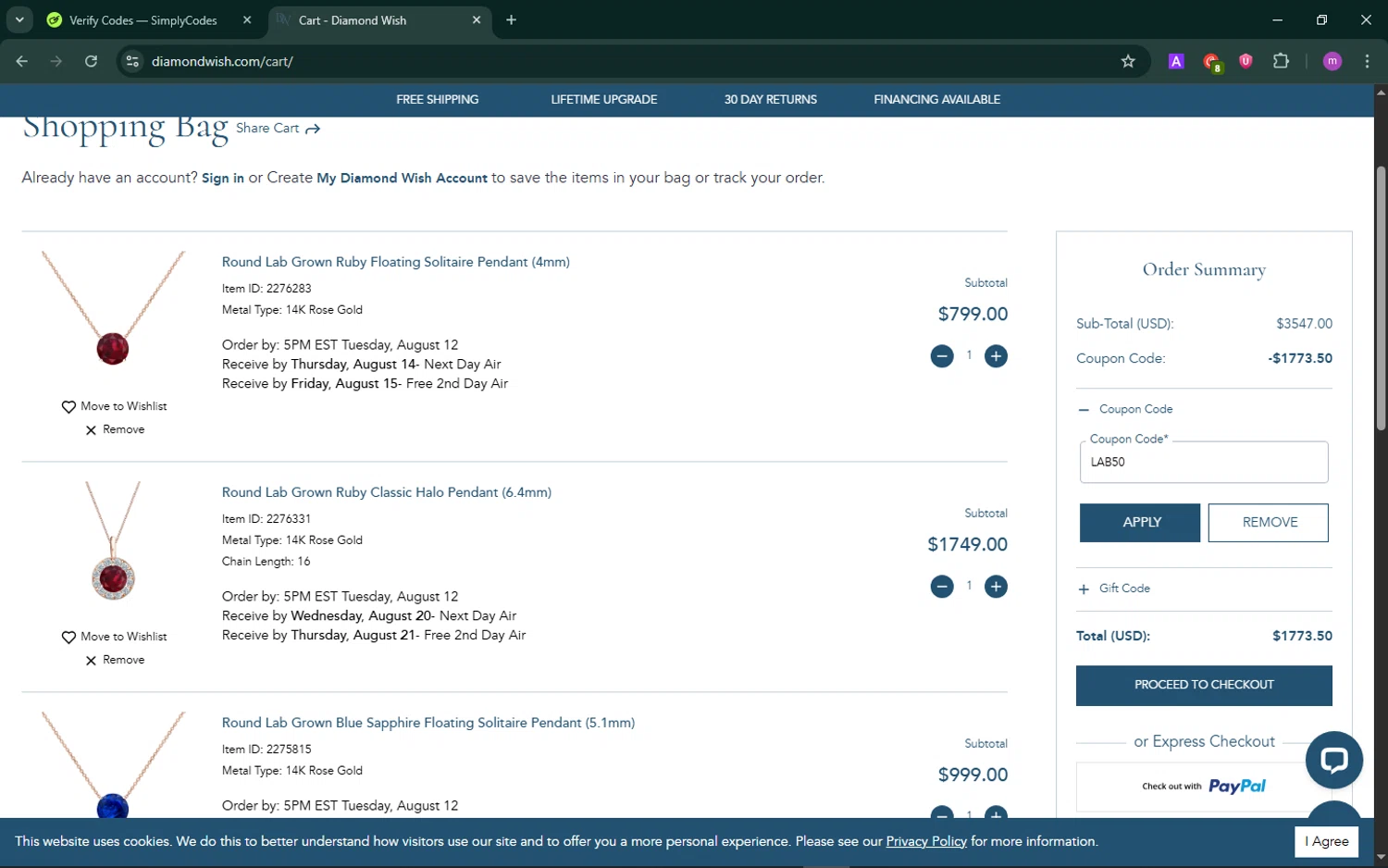Open FREE SHIPPING in top bar
Viewport: 1388px width, 868px height.
(438, 99)
